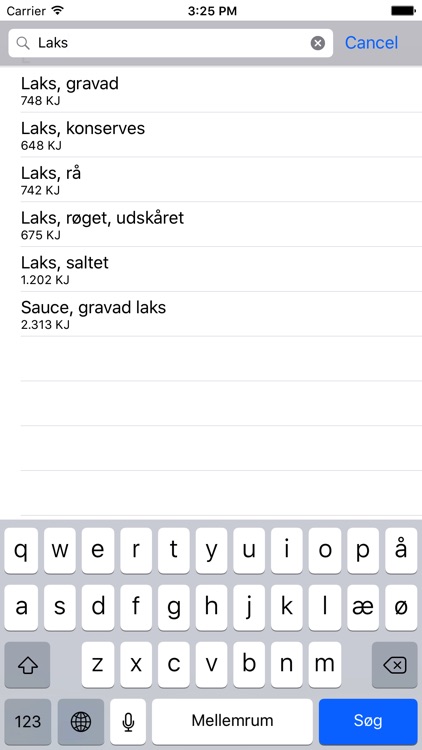Tap the globe keyboard language icon

click(80, 721)
